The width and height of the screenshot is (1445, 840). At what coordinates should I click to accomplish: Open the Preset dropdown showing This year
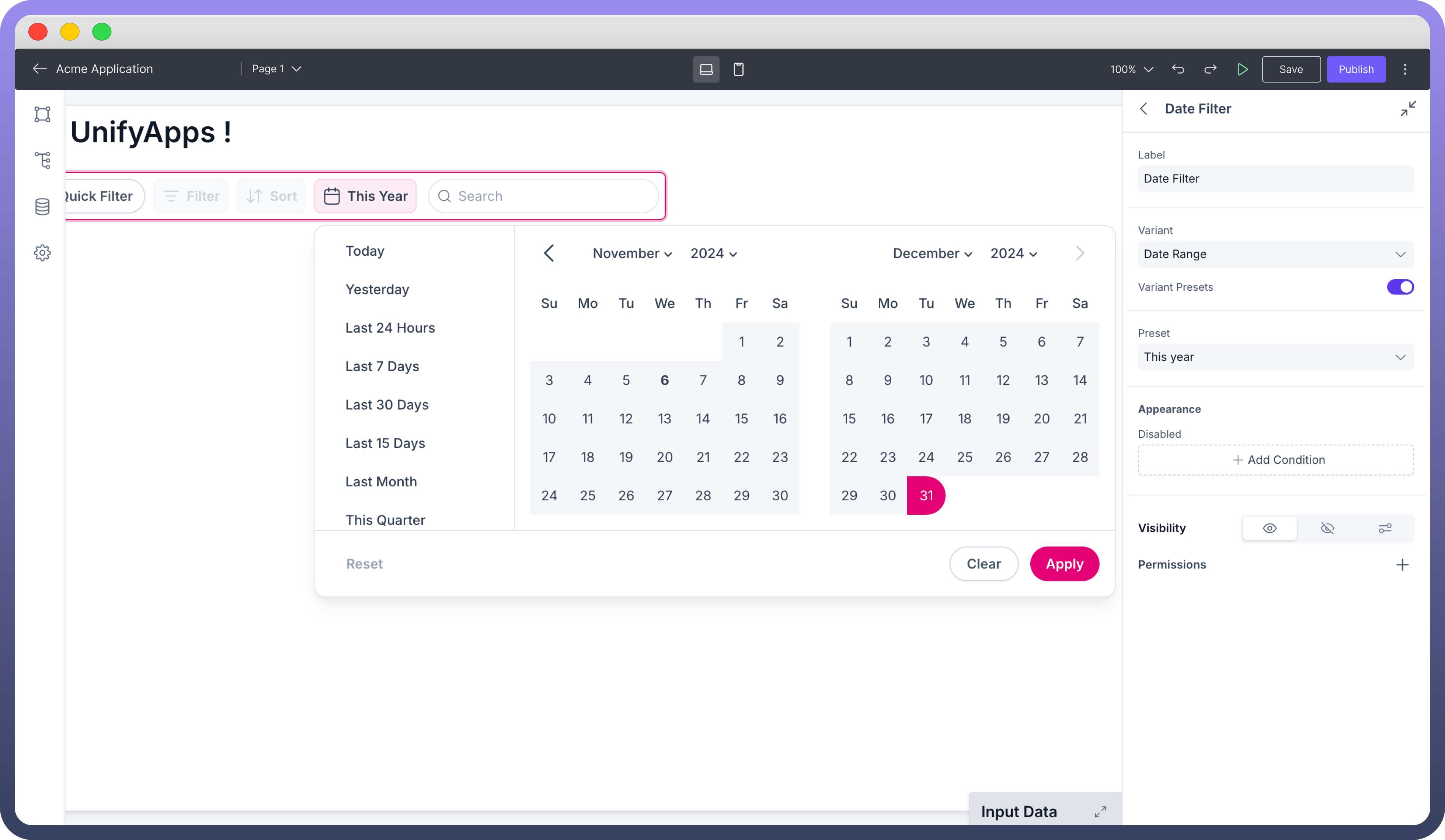pos(1275,357)
